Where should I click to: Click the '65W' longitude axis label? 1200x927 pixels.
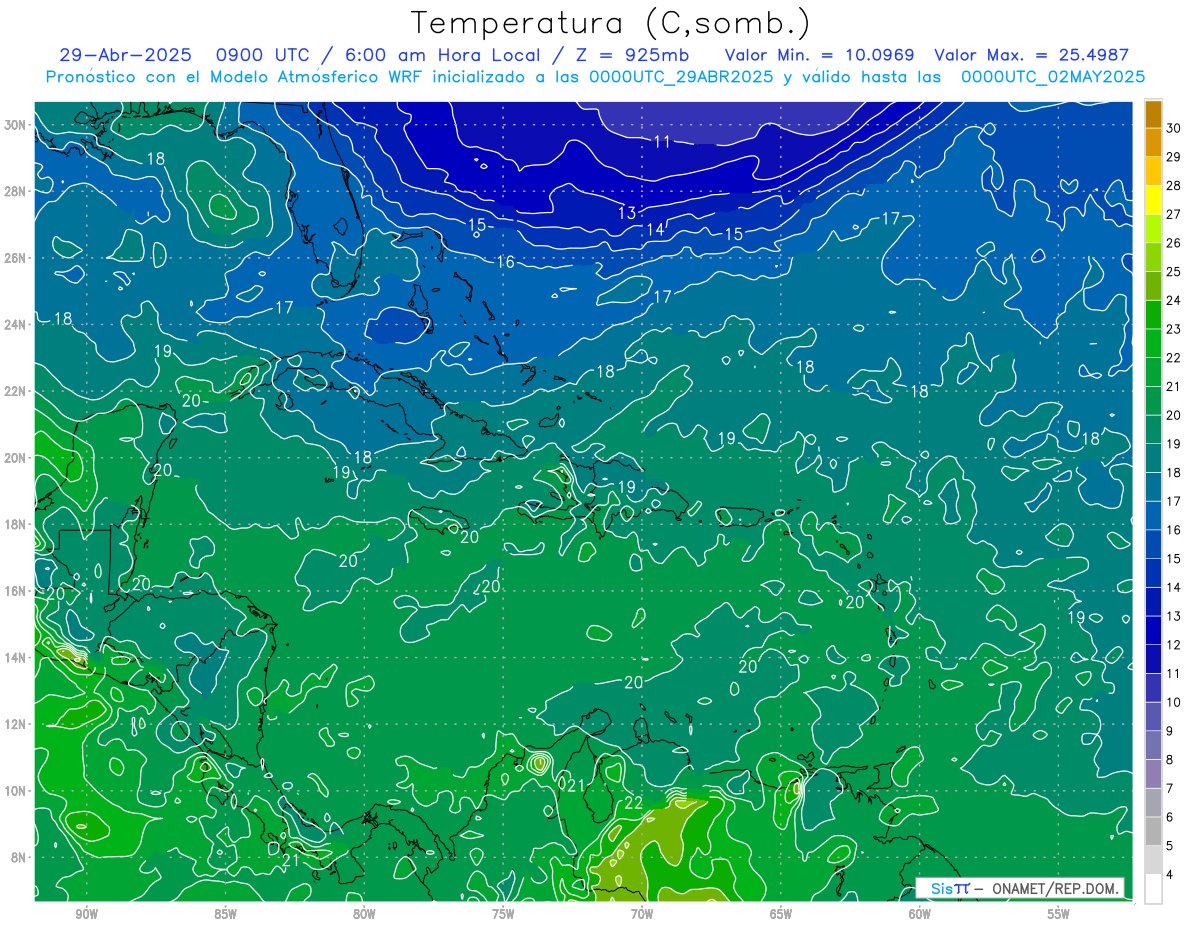781,914
